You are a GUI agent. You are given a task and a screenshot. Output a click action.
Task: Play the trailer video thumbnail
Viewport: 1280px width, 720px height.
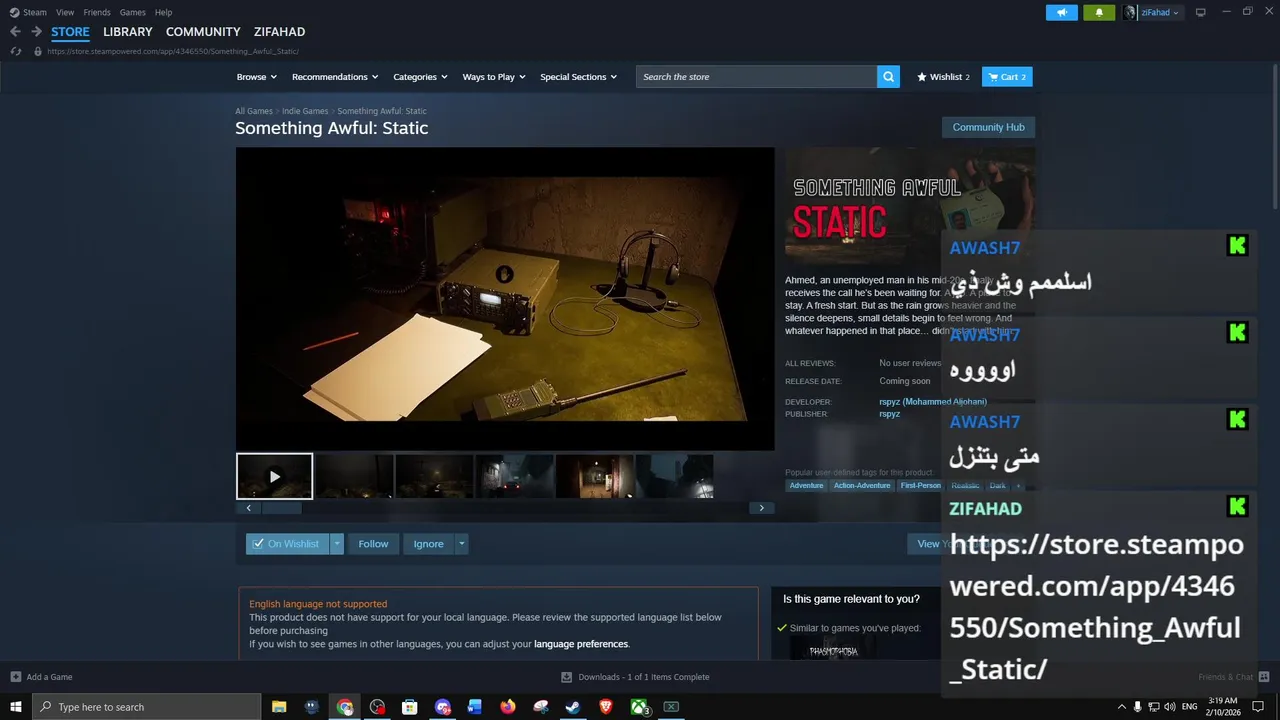click(275, 476)
